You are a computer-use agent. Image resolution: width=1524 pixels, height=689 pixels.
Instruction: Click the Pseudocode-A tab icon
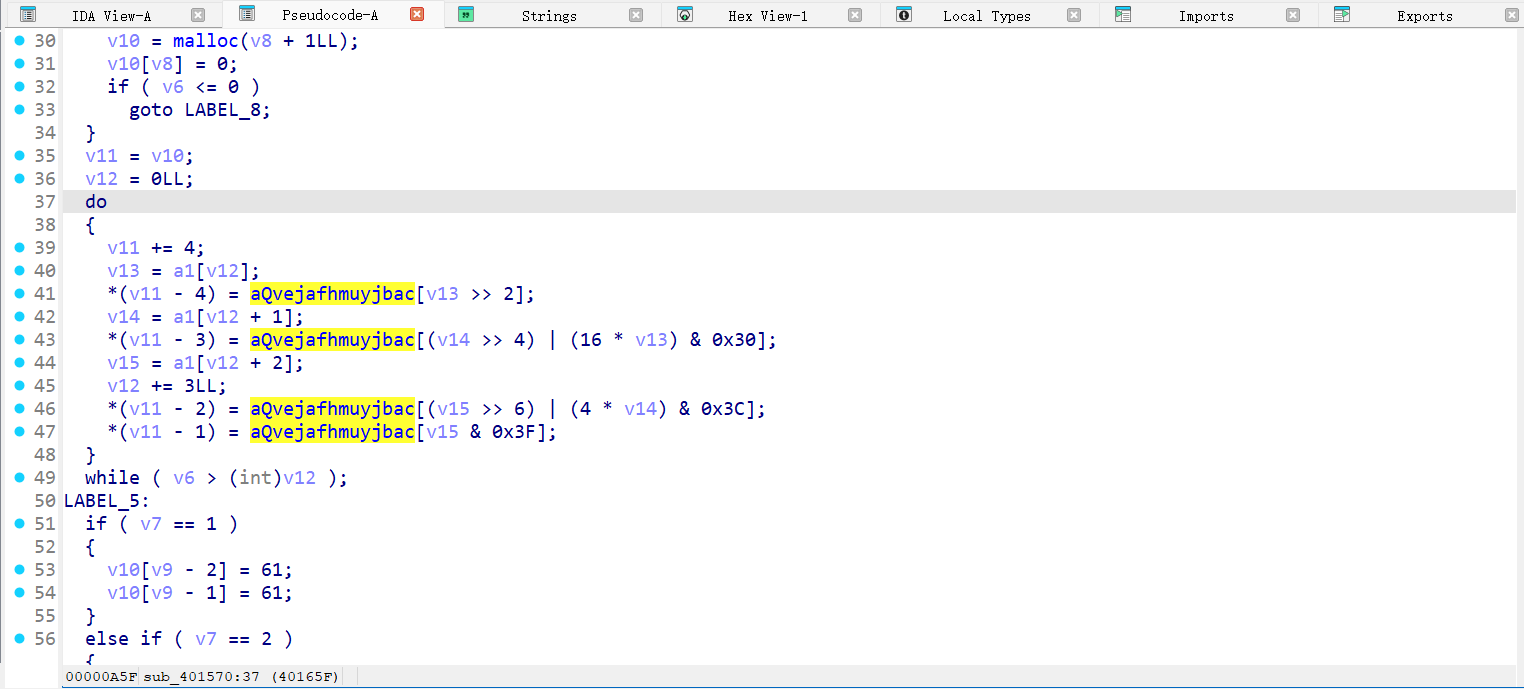point(246,14)
